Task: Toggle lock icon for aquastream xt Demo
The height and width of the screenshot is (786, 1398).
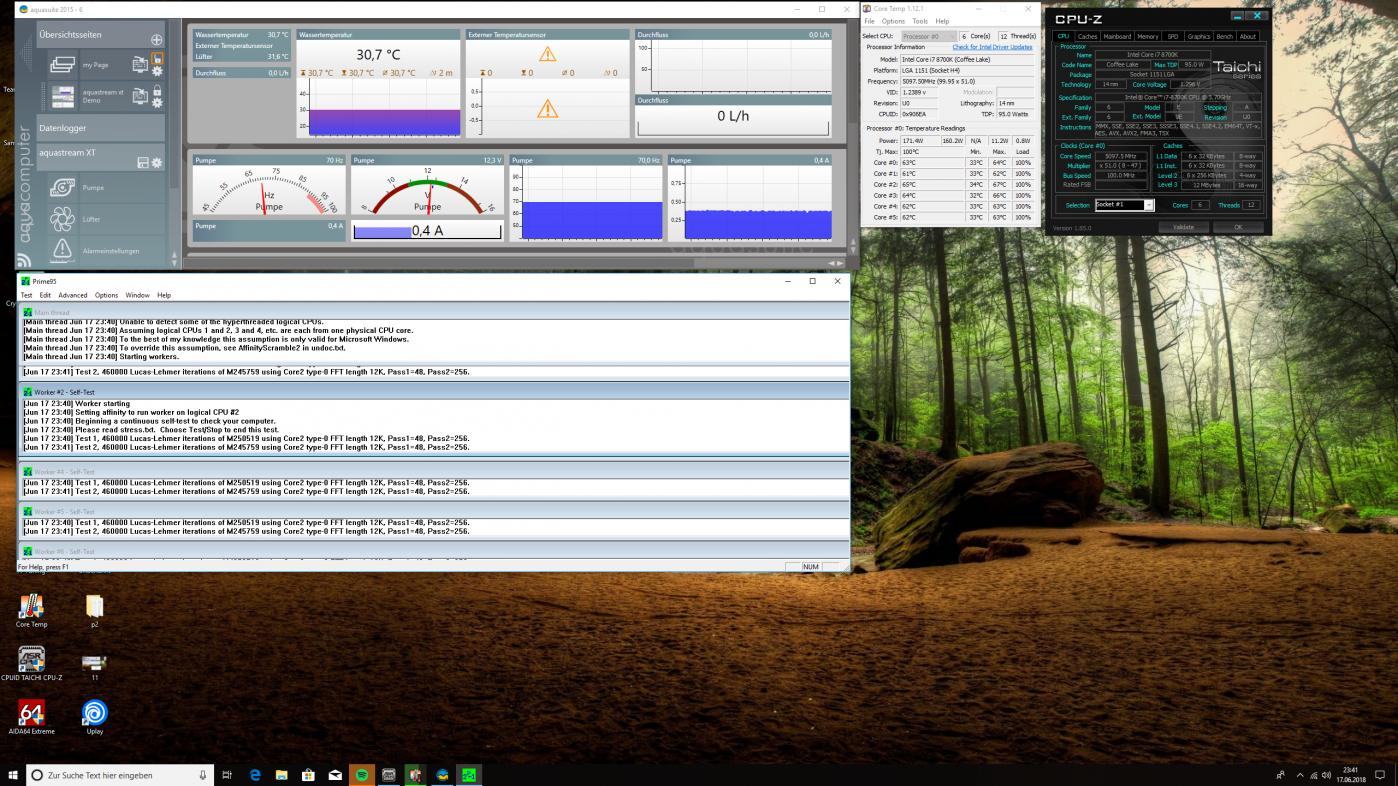Action: 157,90
